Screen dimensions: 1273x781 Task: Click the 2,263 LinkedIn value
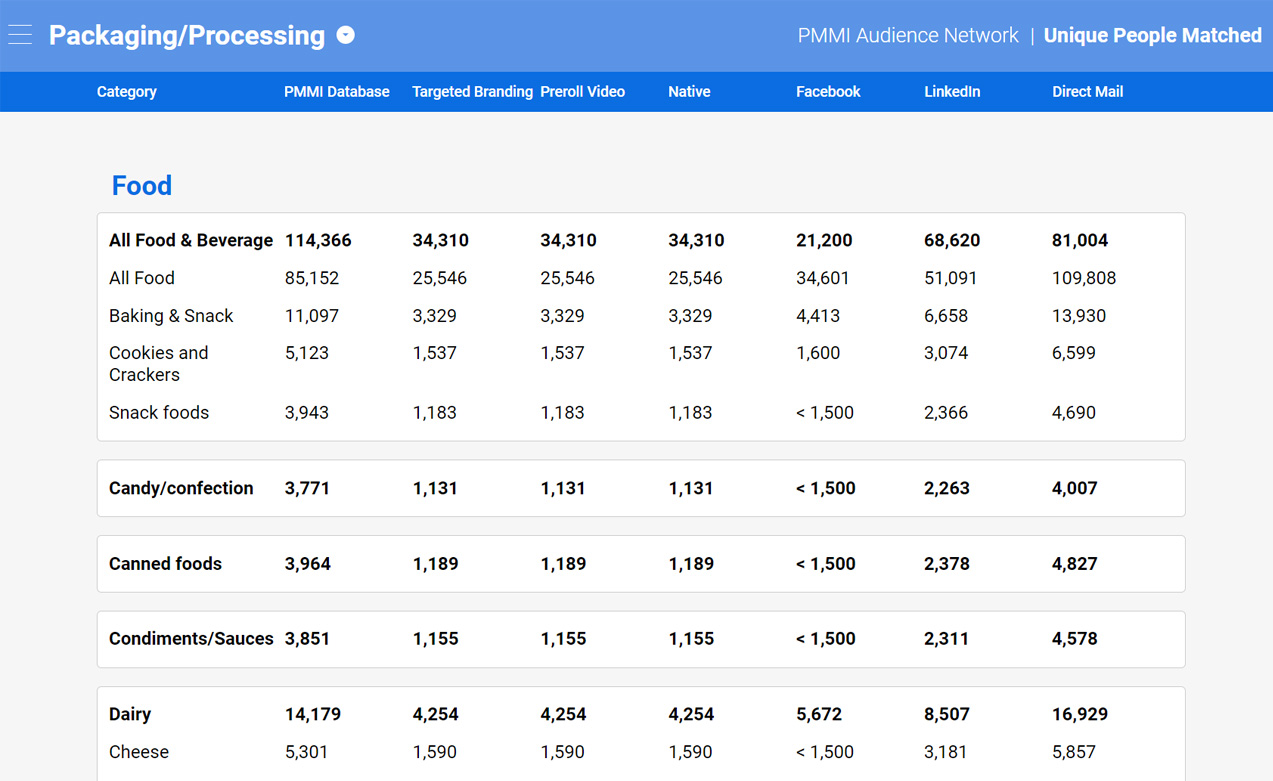point(947,489)
